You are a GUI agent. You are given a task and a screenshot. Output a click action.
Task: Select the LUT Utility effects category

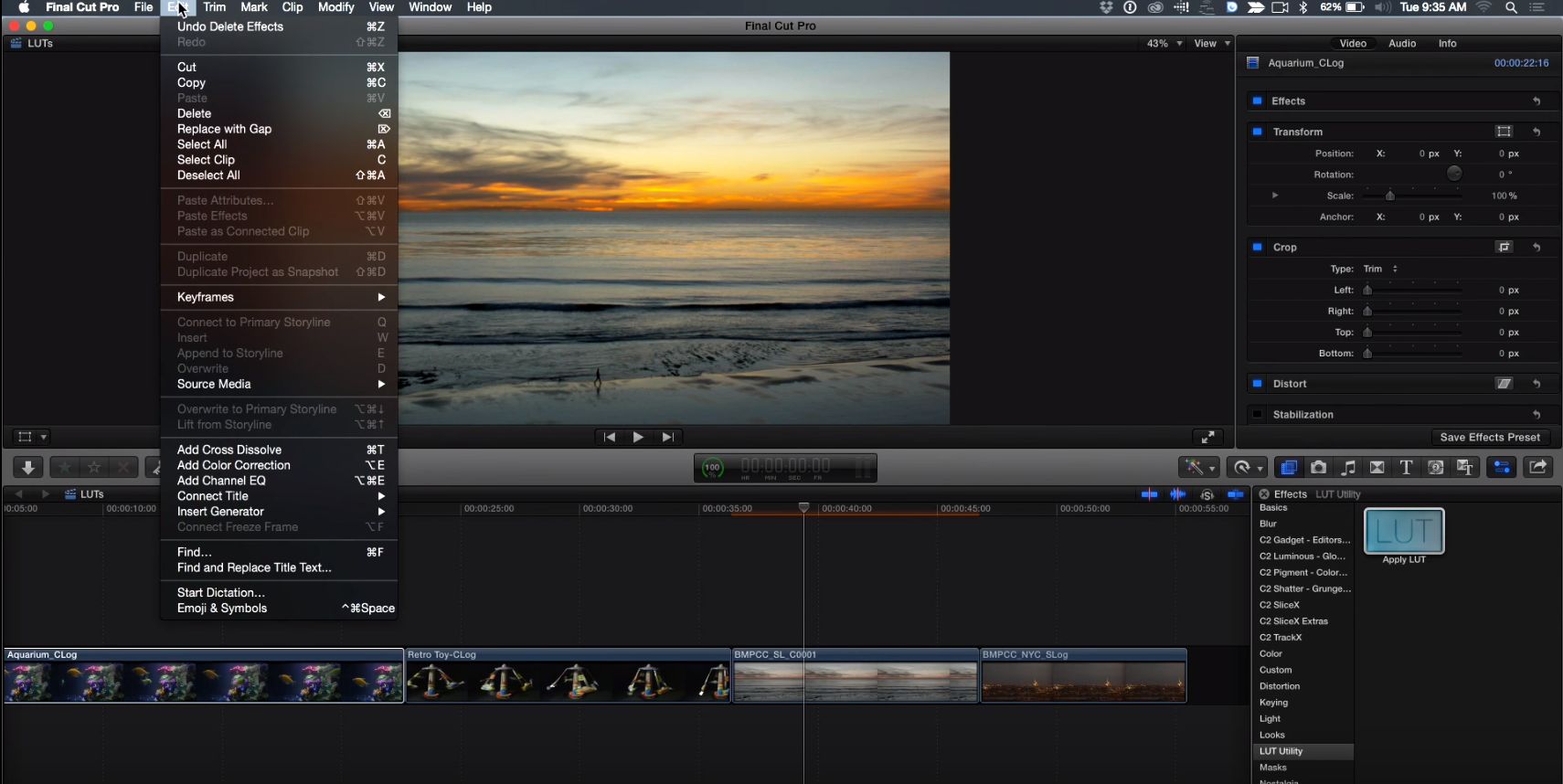click(1303, 751)
